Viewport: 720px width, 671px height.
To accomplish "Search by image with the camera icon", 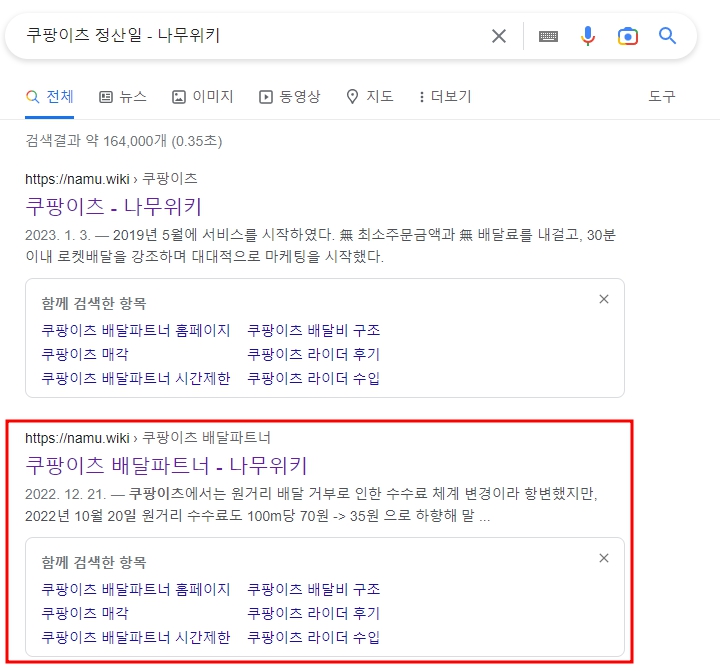I will [628, 36].
